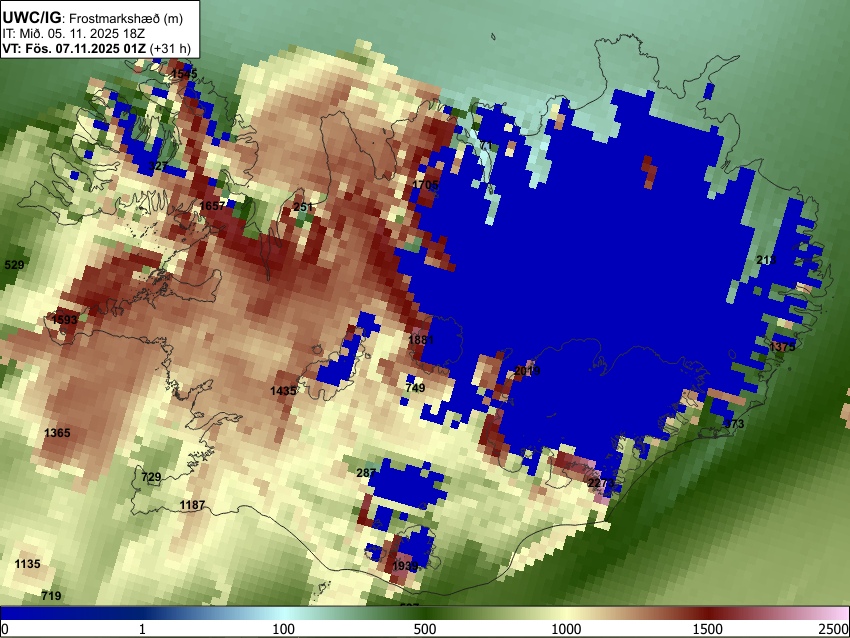Screen dimensions: 850x638
Task: Click the 213 value label
Action: (766, 260)
